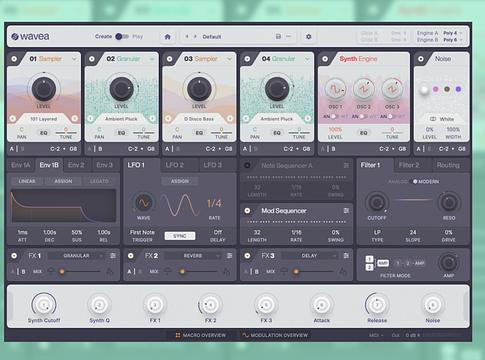Click the Synth Cutoff macro knob
485x360 pixels.
click(x=44, y=305)
